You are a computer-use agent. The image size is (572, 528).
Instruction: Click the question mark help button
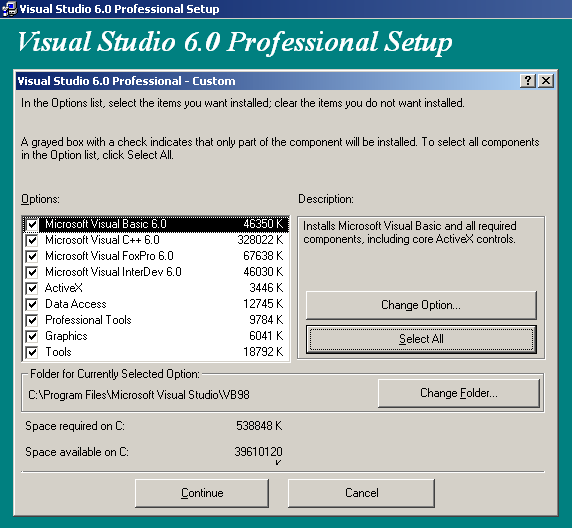point(528,81)
